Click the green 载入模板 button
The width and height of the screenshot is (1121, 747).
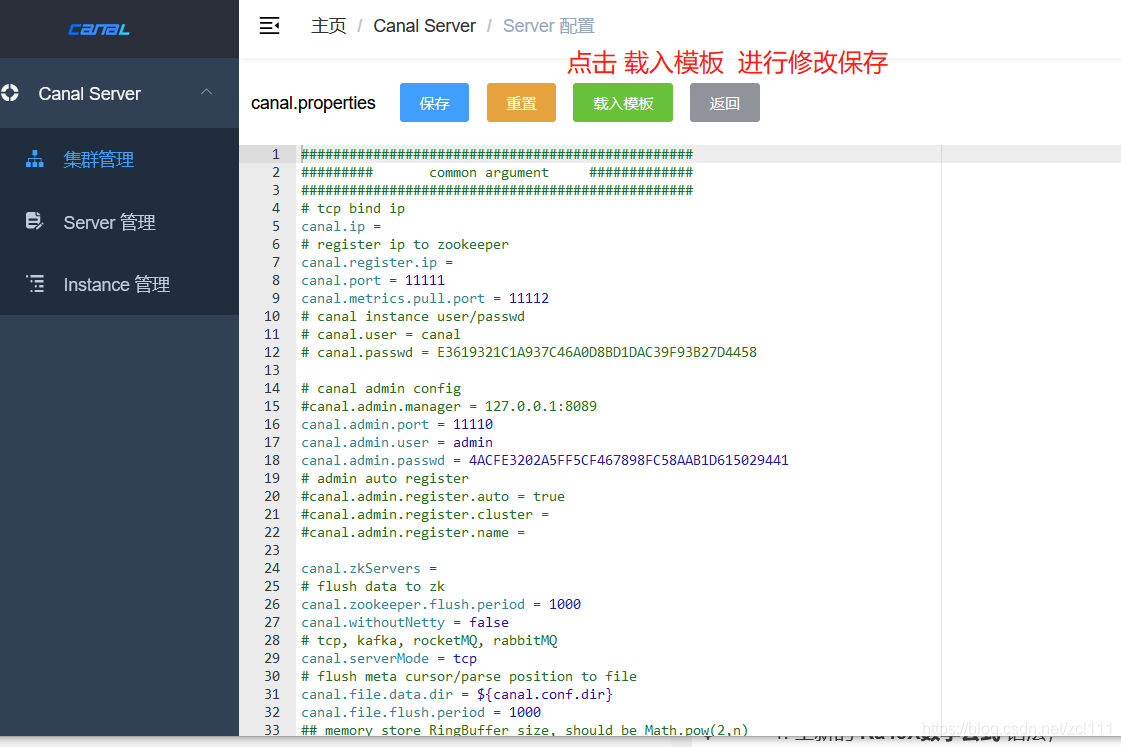tap(623, 103)
